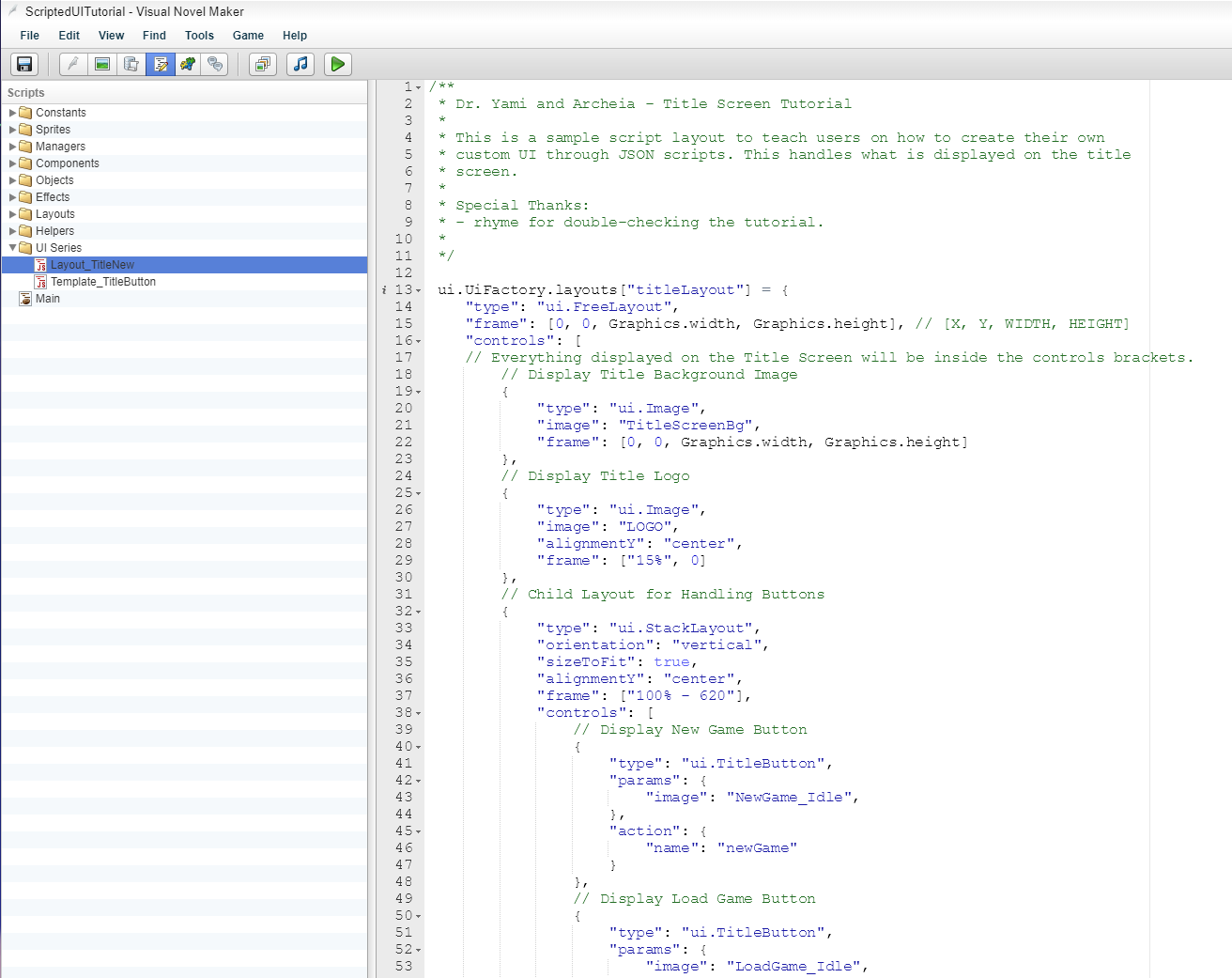The image size is (1232, 978).
Task: Click the "NewGame_Idle" image value
Action: pyautogui.click(x=789, y=798)
